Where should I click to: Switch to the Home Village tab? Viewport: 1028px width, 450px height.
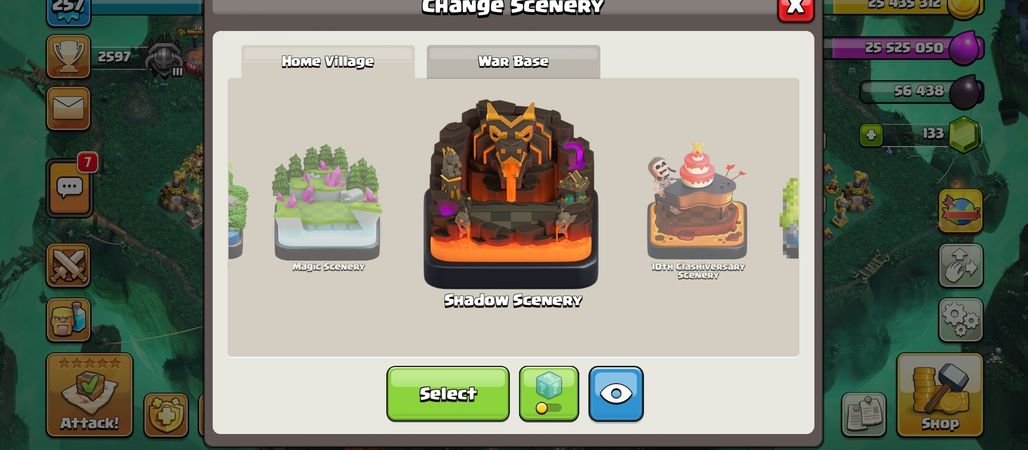click(x=328, y=62)
